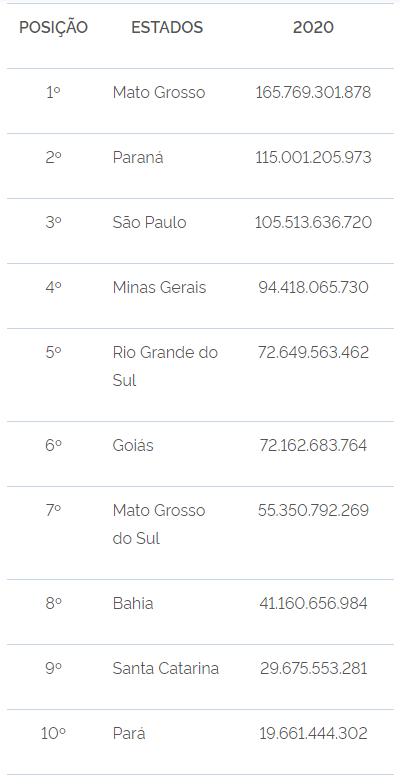Click the 10º position cell
This screenshot has height=780, width=400.
[x=53, y=733]
